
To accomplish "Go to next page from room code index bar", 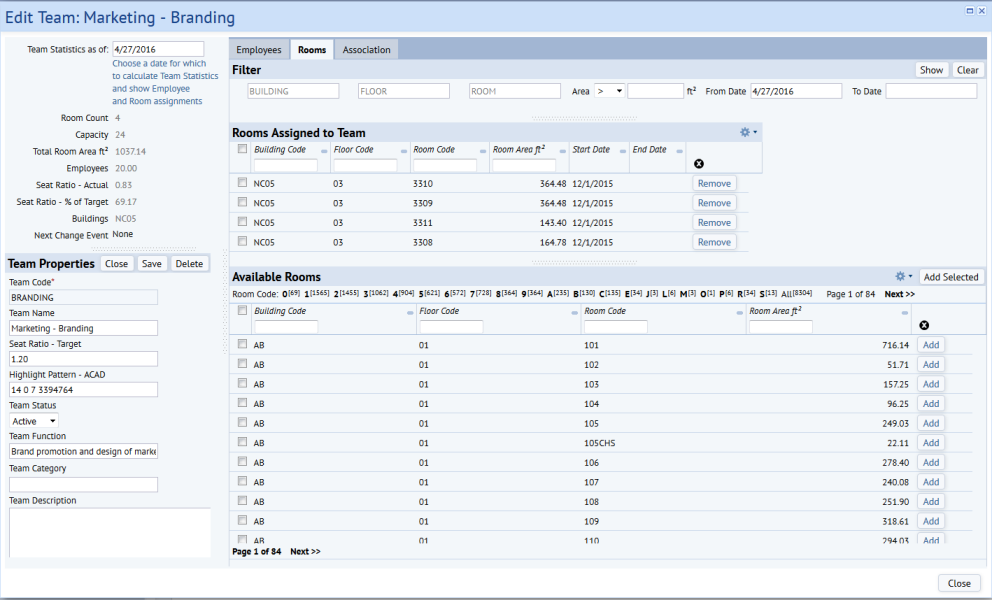I will 899,294.
